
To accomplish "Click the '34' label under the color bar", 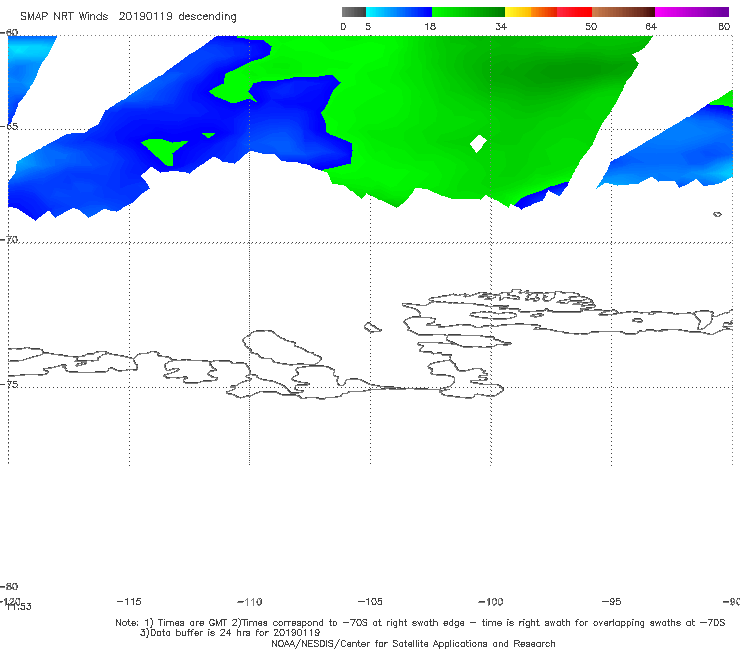I will pyautogui.click(x=501, y=27).
